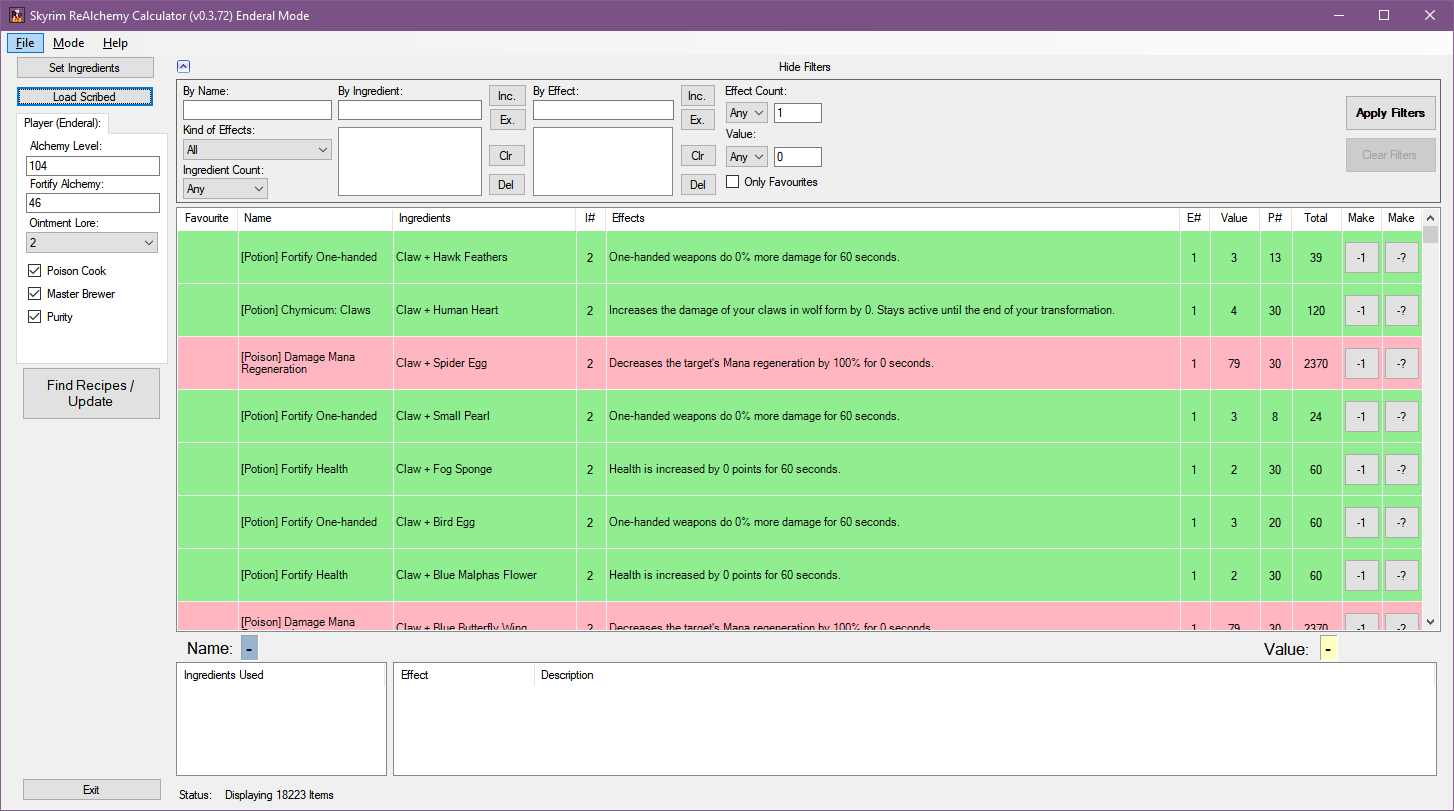The height and width of the screenshot is (811, 1454).
Task: Focus the Fortify Alchemy field
Action: [x=94, y=203]
